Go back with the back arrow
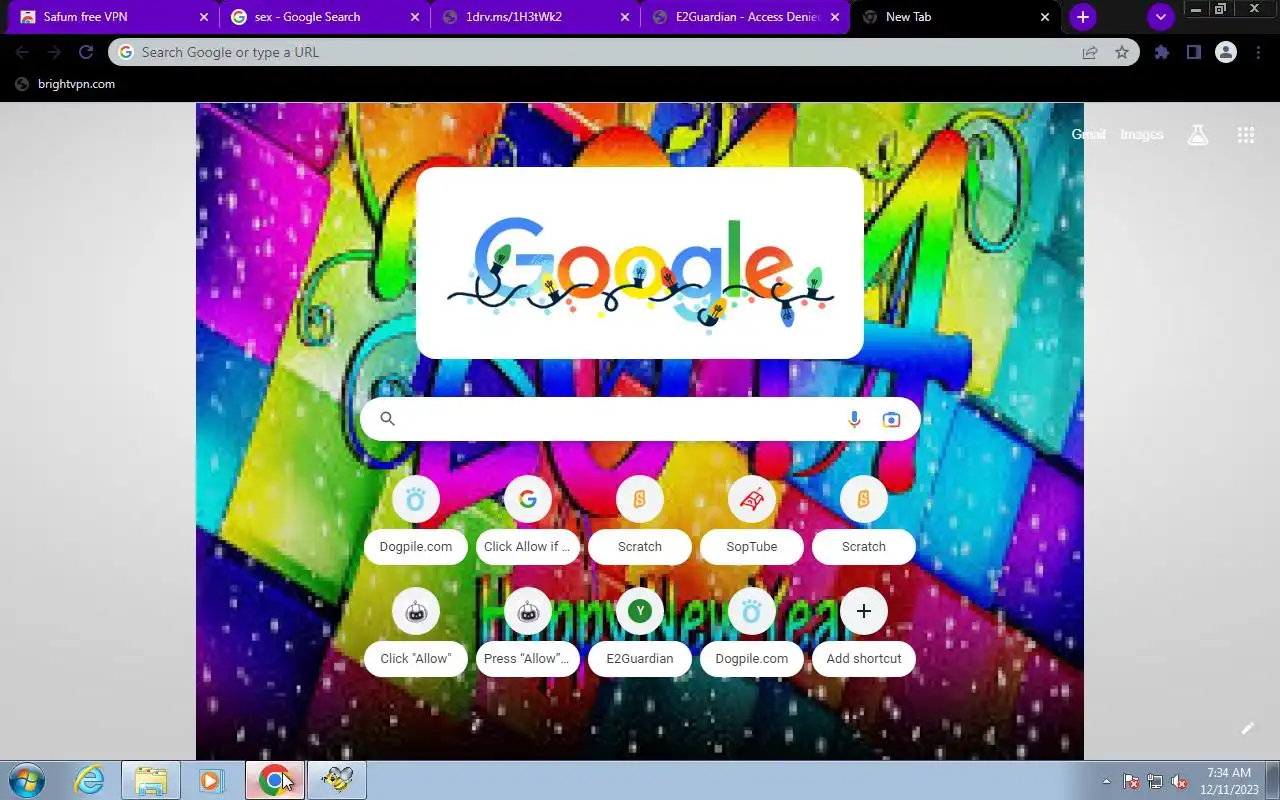The width and height of the screenshot is (1280, 800). pyautogui.click(x=22, y=52)
